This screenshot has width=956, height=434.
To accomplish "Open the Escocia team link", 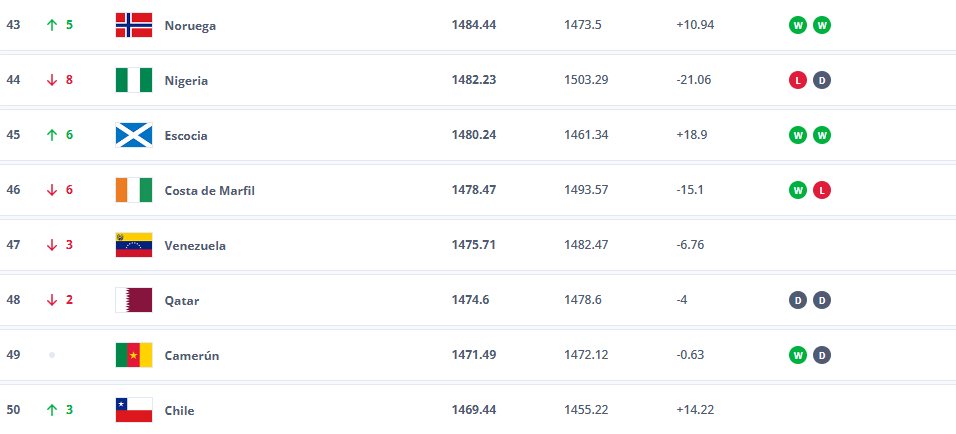I will click(186, 135).
